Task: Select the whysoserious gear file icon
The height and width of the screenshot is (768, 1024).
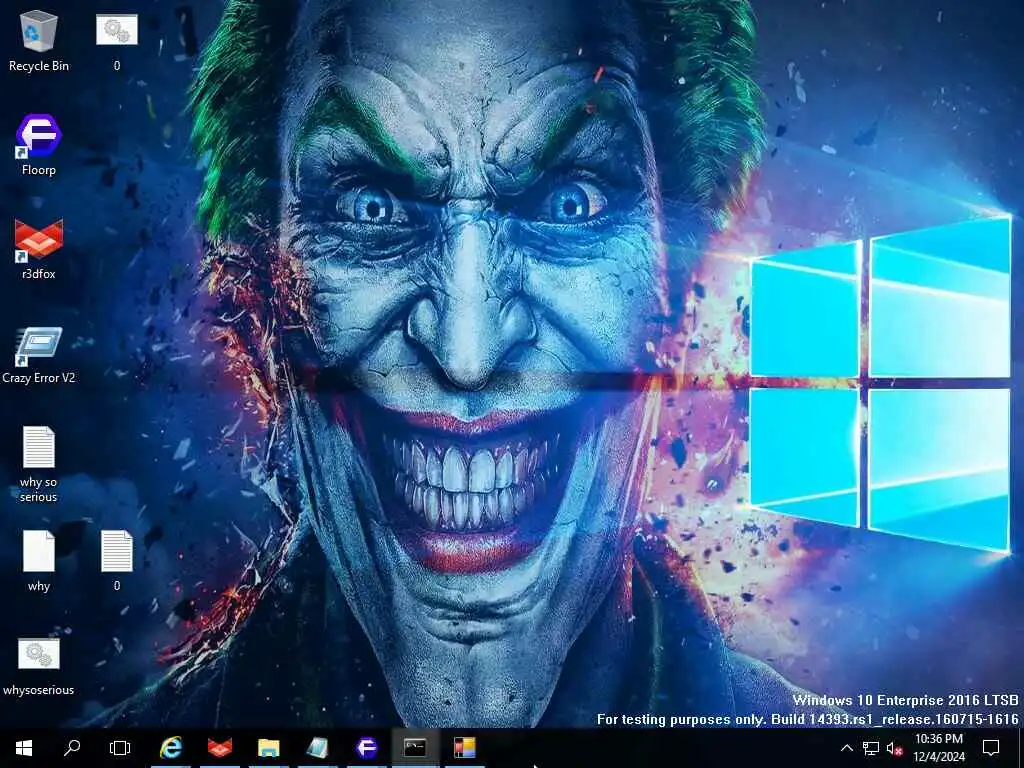Action: (39, 666)
